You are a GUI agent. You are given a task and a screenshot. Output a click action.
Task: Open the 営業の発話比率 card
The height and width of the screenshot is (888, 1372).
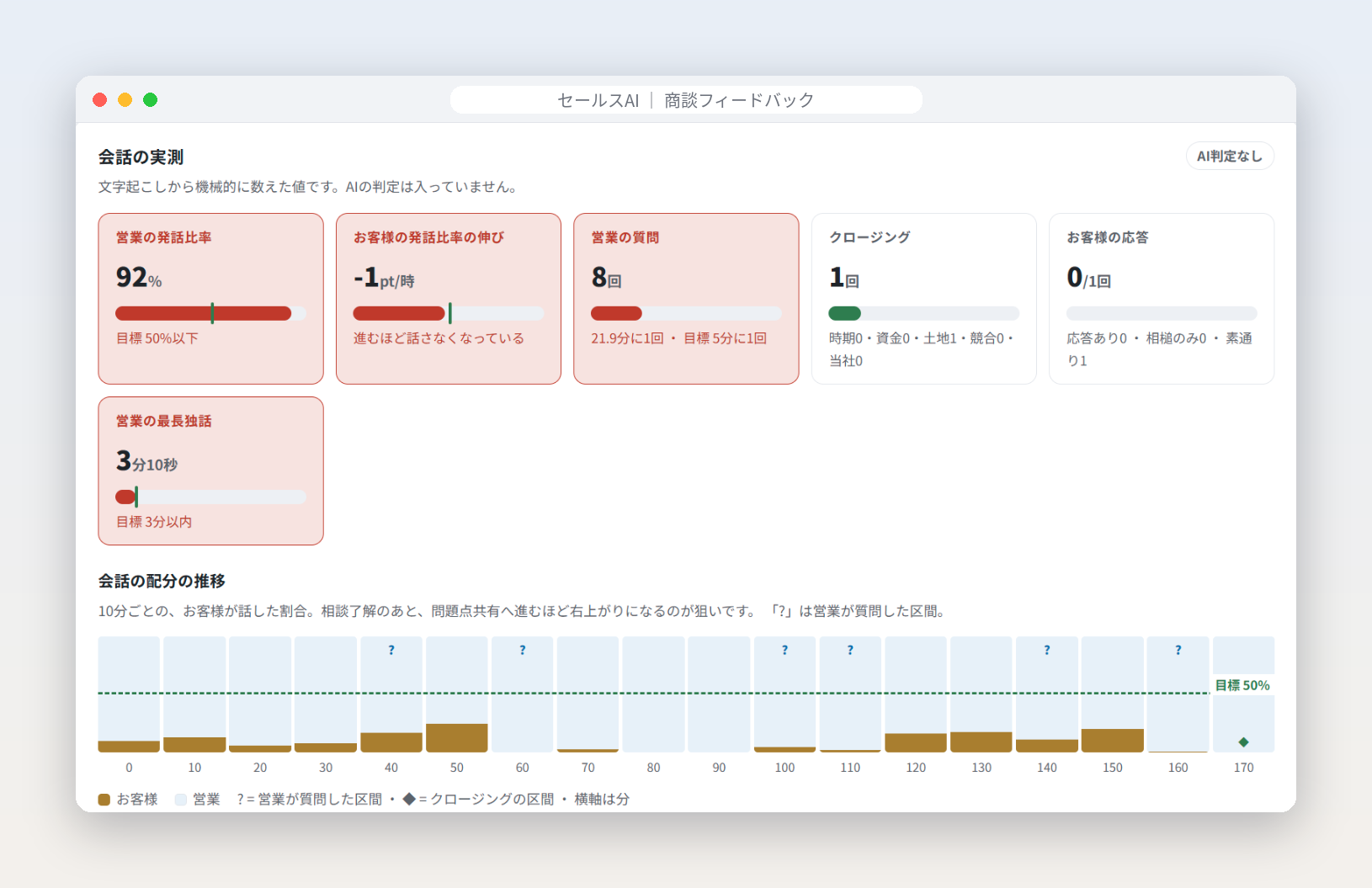click(210, 299)
